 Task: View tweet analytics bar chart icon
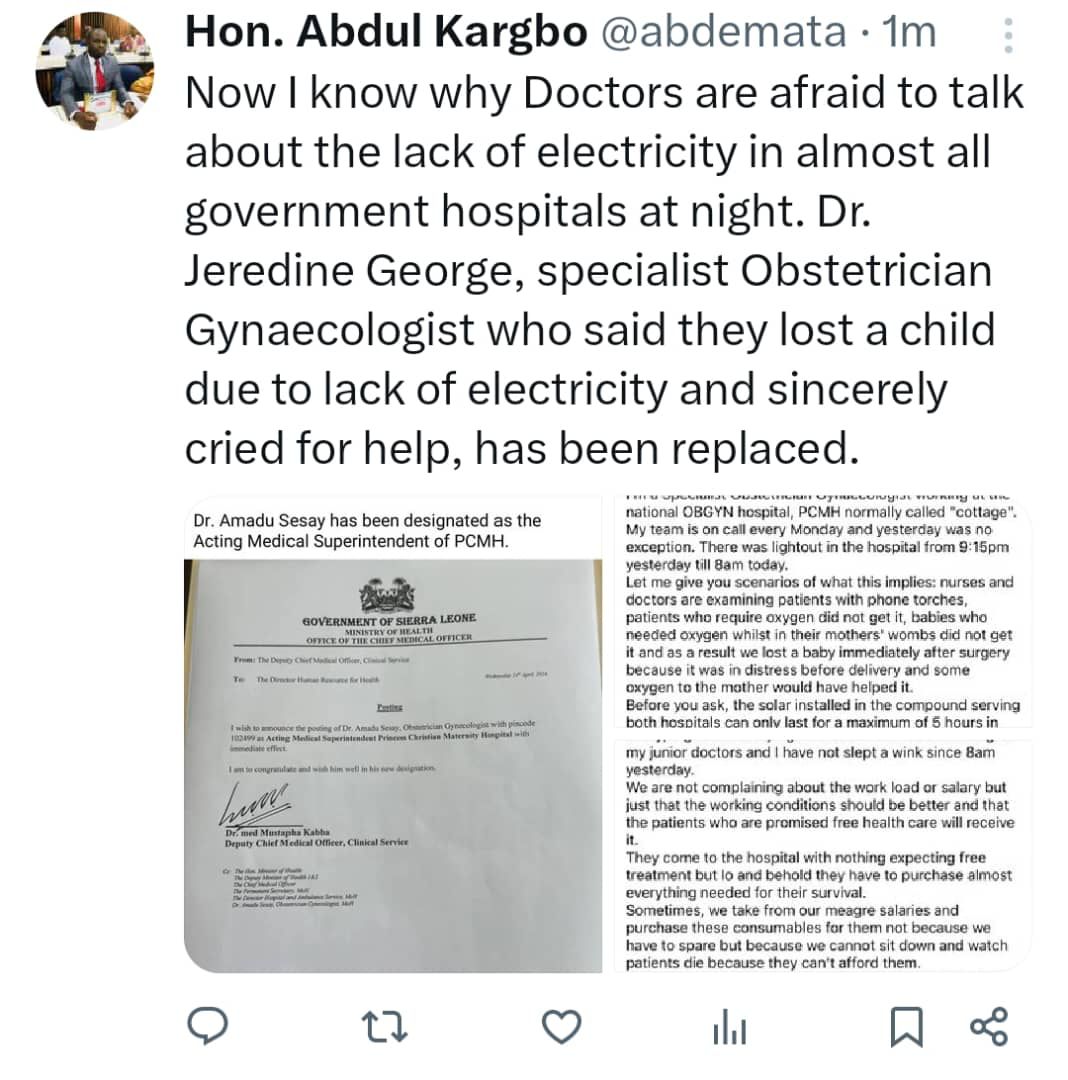point(729,1028)
